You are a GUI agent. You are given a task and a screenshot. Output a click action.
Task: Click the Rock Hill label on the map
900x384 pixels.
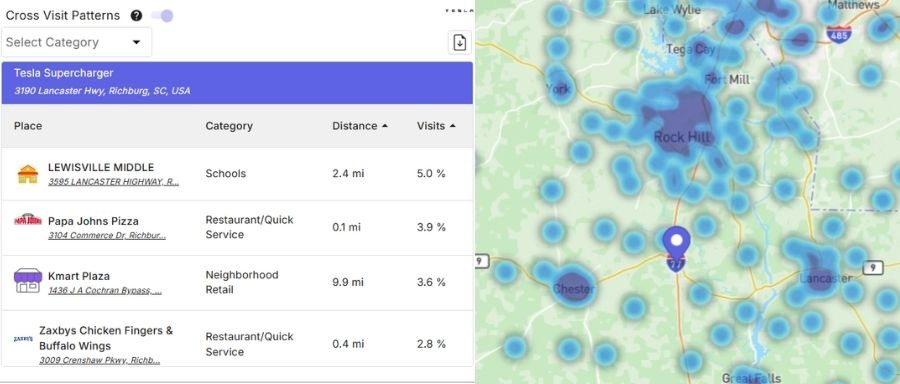pyautogui.click(x=682, y=137)
